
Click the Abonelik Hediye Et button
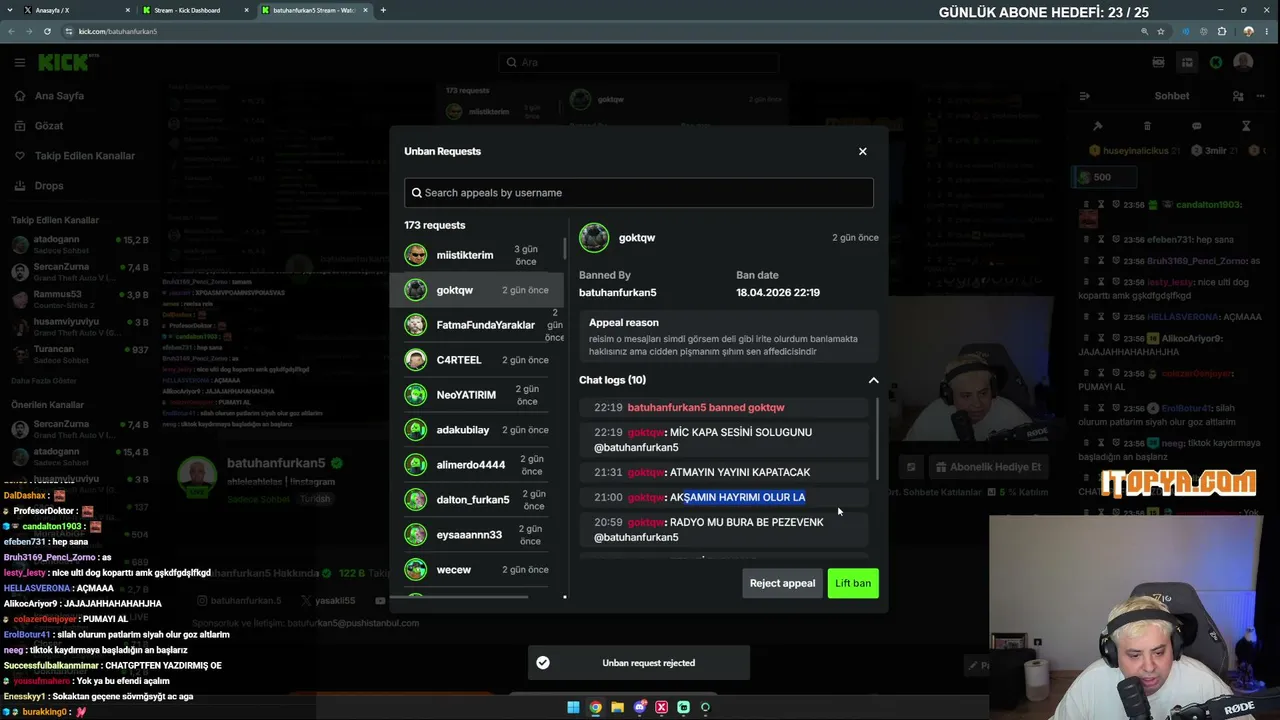pyautogui.click(x=989, y=467)
